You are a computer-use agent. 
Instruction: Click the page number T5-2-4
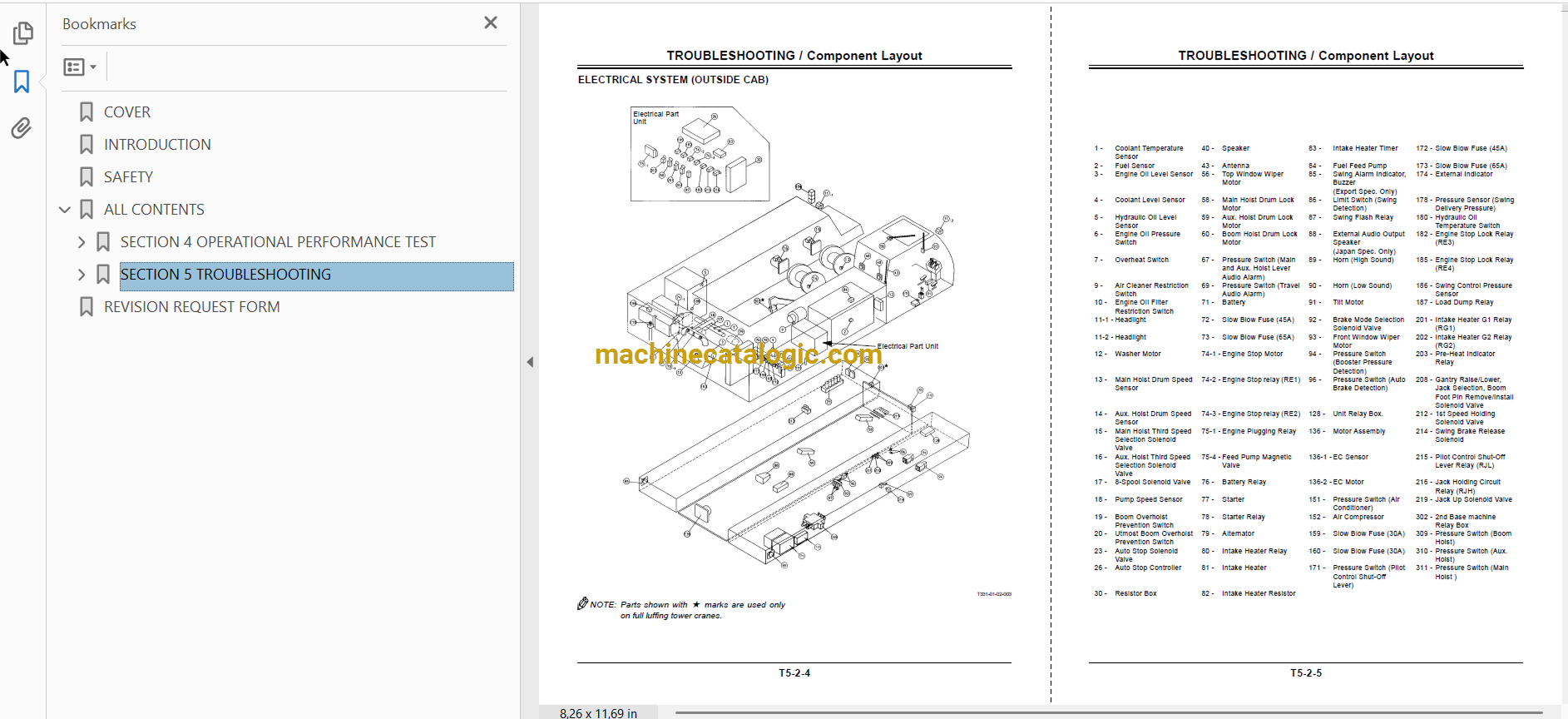click(794, 673)
